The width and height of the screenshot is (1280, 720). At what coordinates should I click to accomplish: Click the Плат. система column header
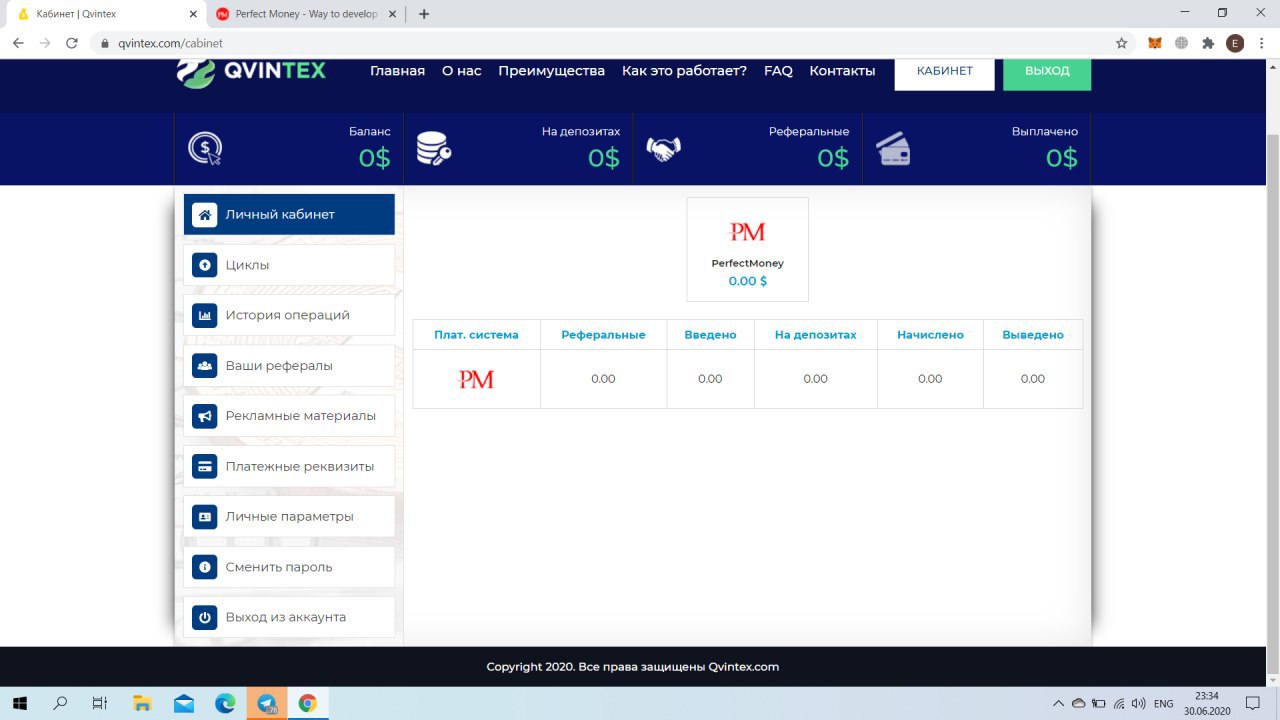point(476,335)
